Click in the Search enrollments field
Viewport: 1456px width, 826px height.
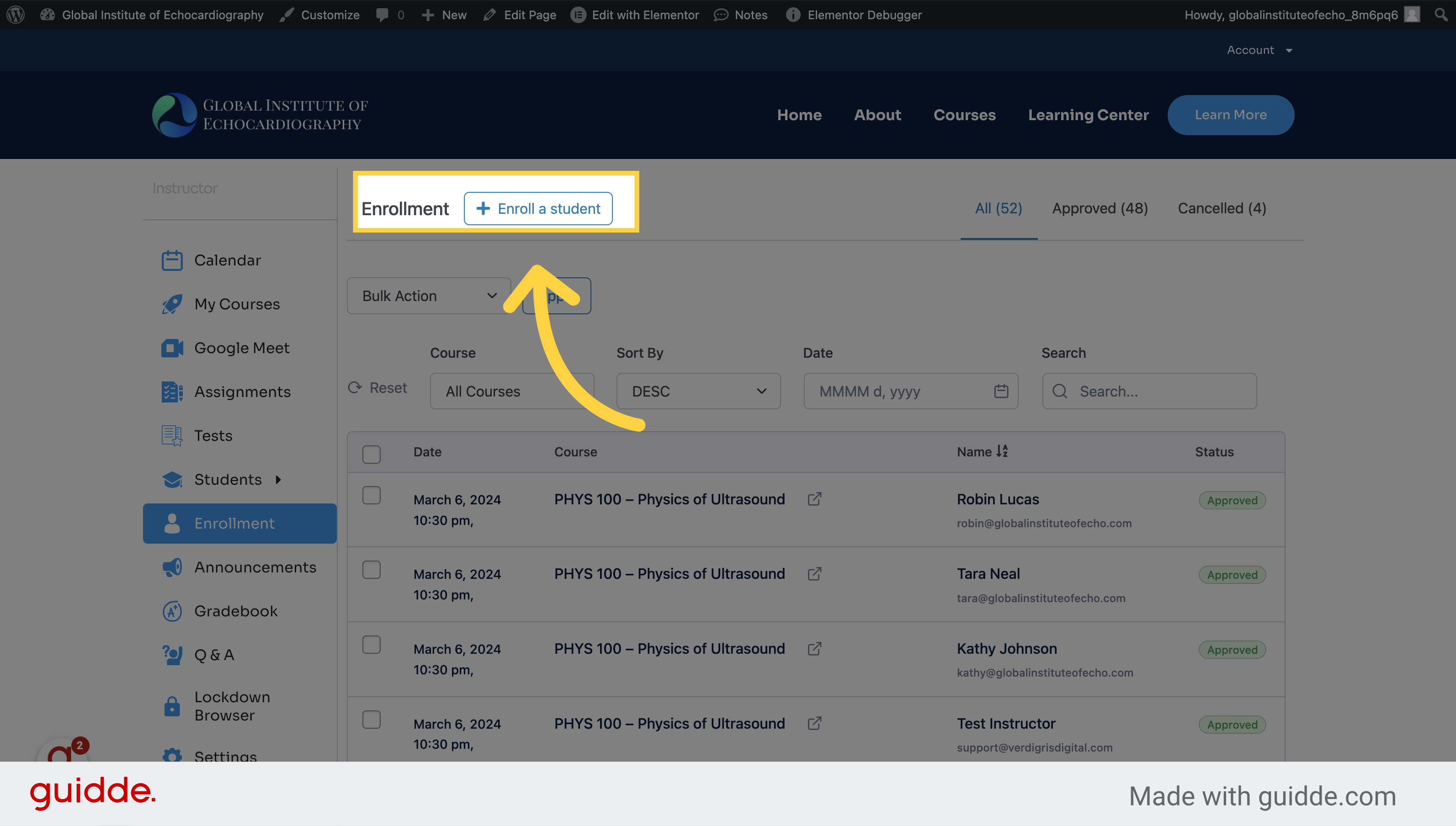tap(1149, 391)
